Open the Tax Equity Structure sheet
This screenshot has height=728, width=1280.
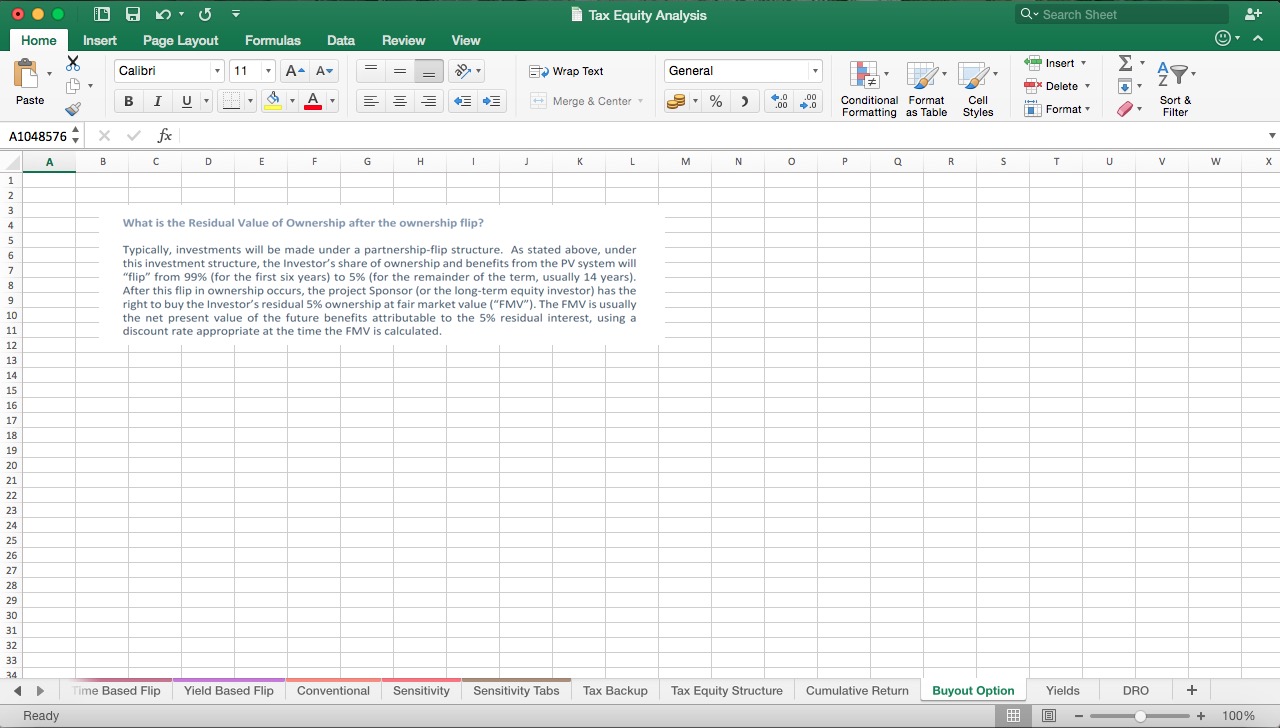[726, 690]
